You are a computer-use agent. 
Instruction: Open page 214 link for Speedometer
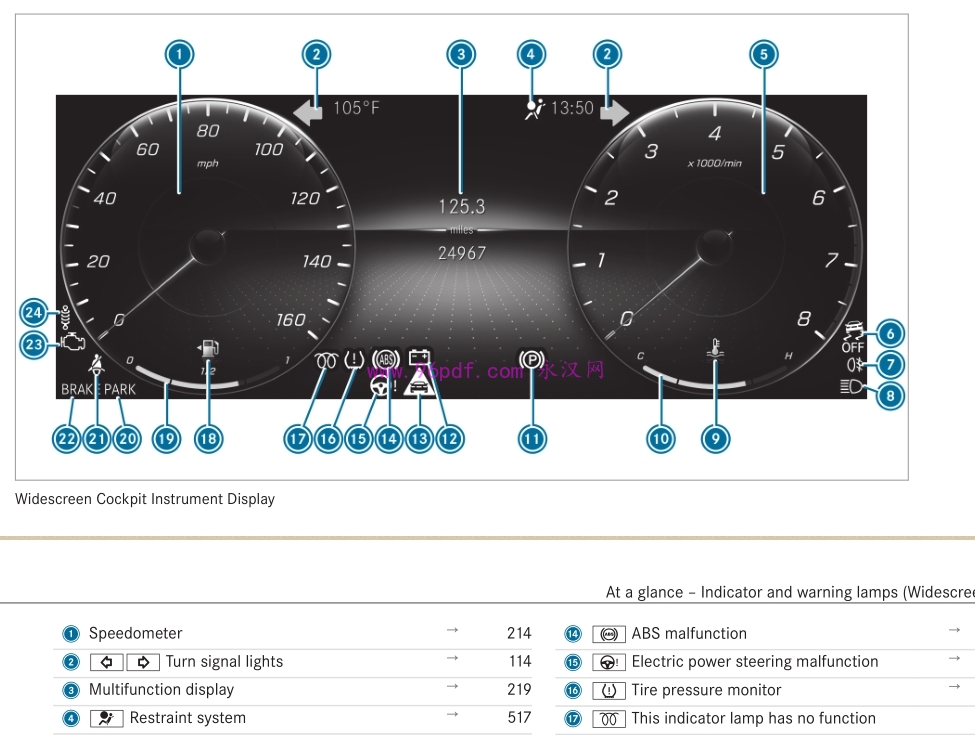click(x=518, y=633)
